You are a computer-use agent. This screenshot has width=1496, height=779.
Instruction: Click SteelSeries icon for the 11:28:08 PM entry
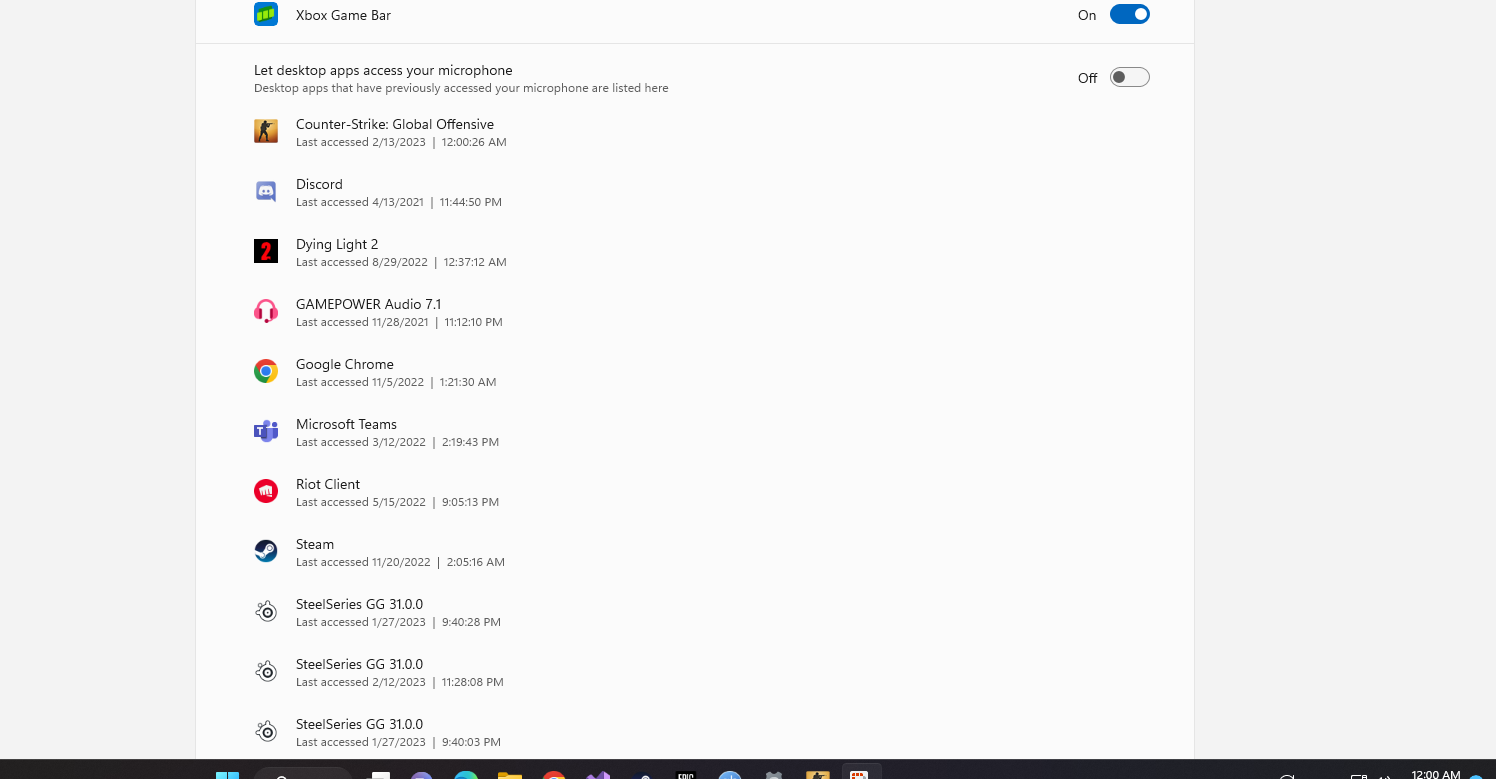pos(266,671)
